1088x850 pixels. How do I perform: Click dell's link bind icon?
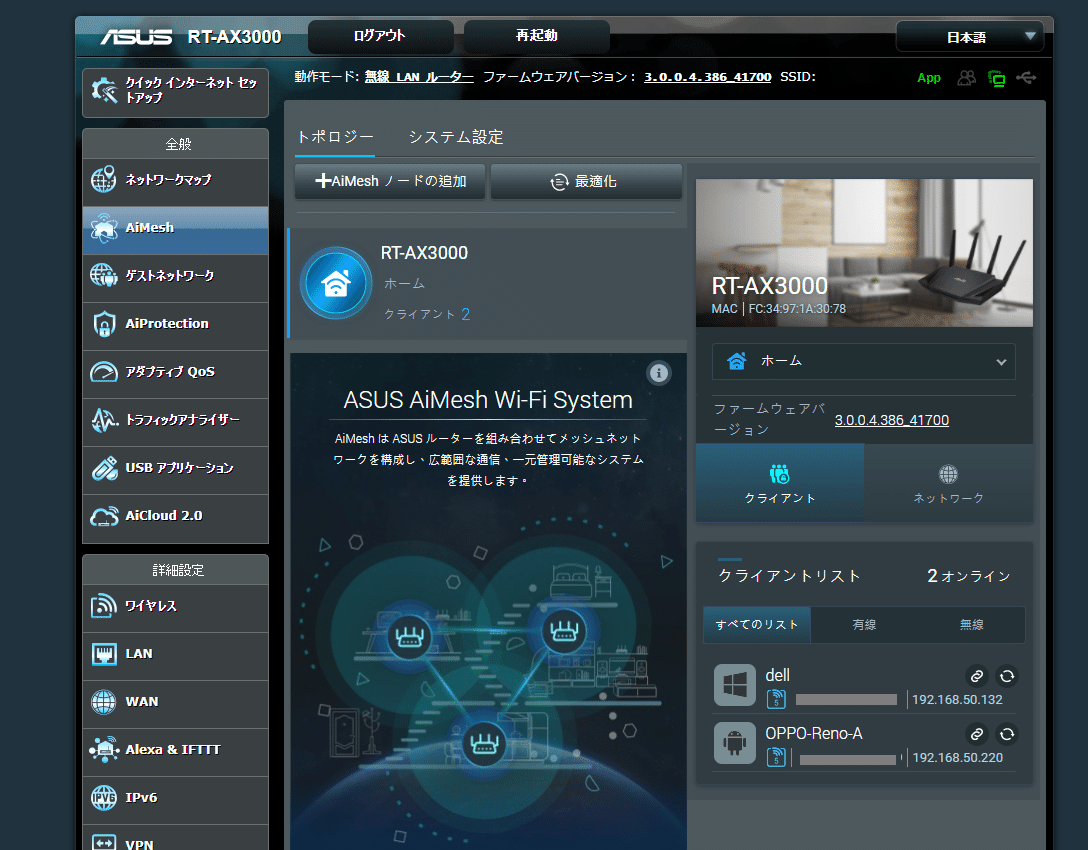976,676
